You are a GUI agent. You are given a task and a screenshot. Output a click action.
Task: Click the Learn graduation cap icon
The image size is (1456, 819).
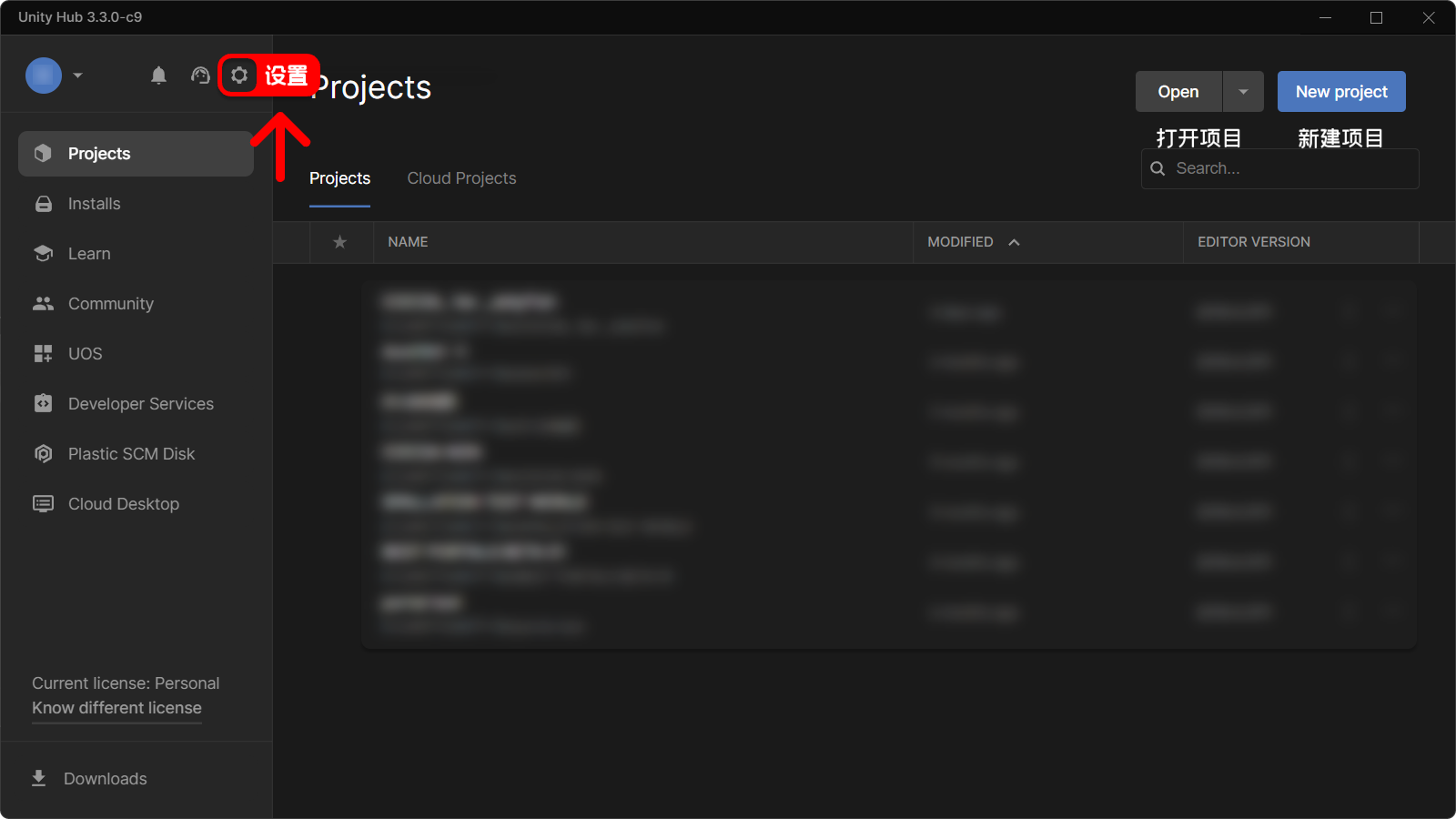pos(43,253)
